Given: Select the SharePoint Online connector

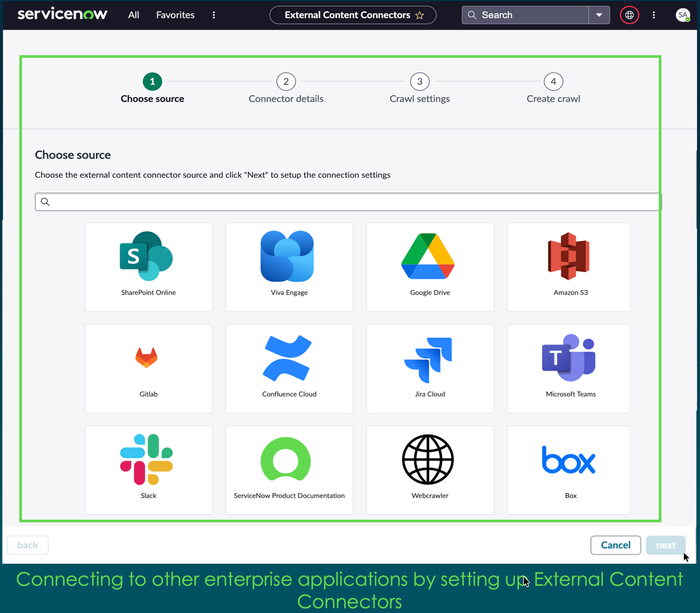Looking at the screenshot, I should pos(148,267).
